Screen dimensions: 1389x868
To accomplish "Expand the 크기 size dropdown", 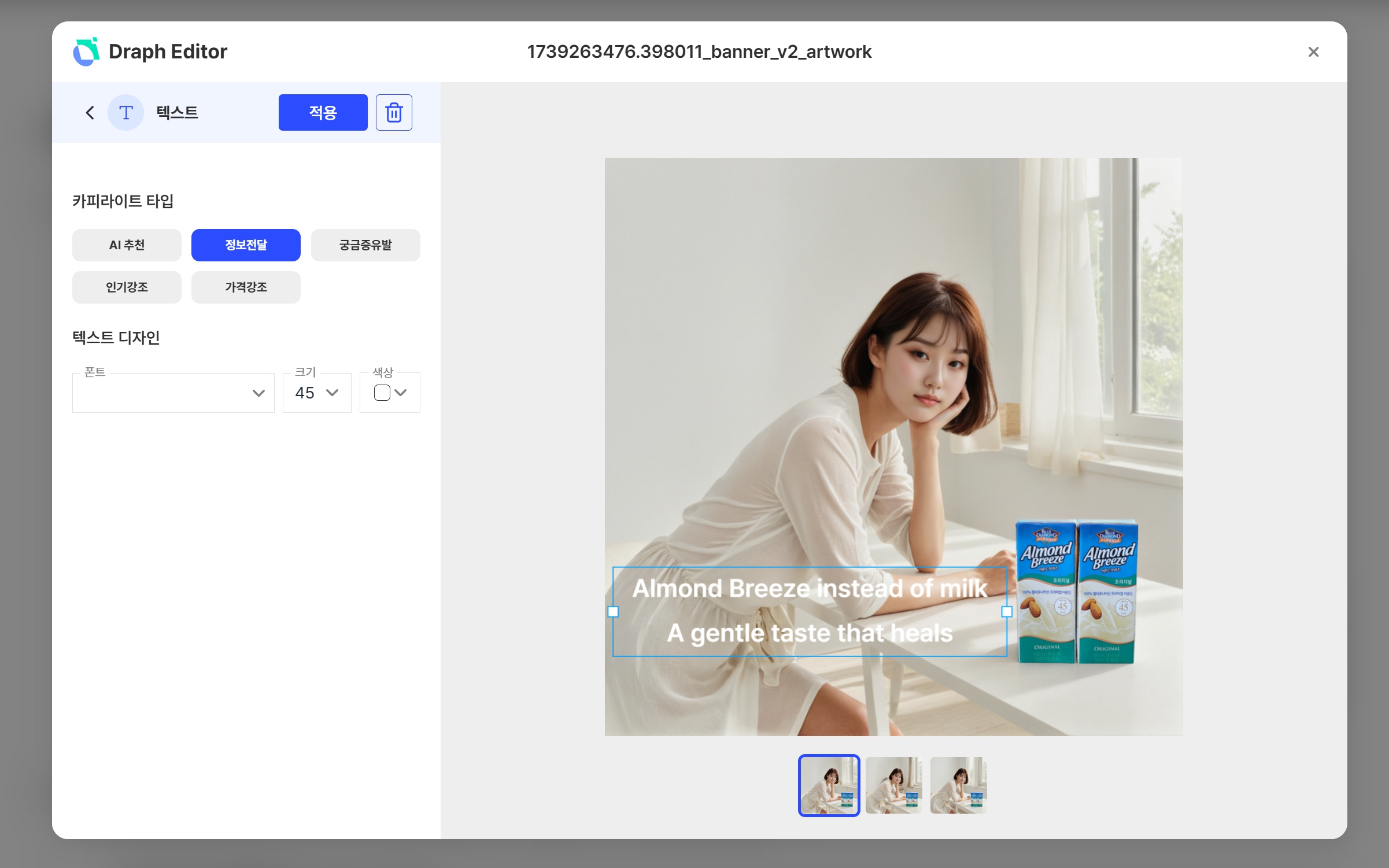I will click(317, 393).
